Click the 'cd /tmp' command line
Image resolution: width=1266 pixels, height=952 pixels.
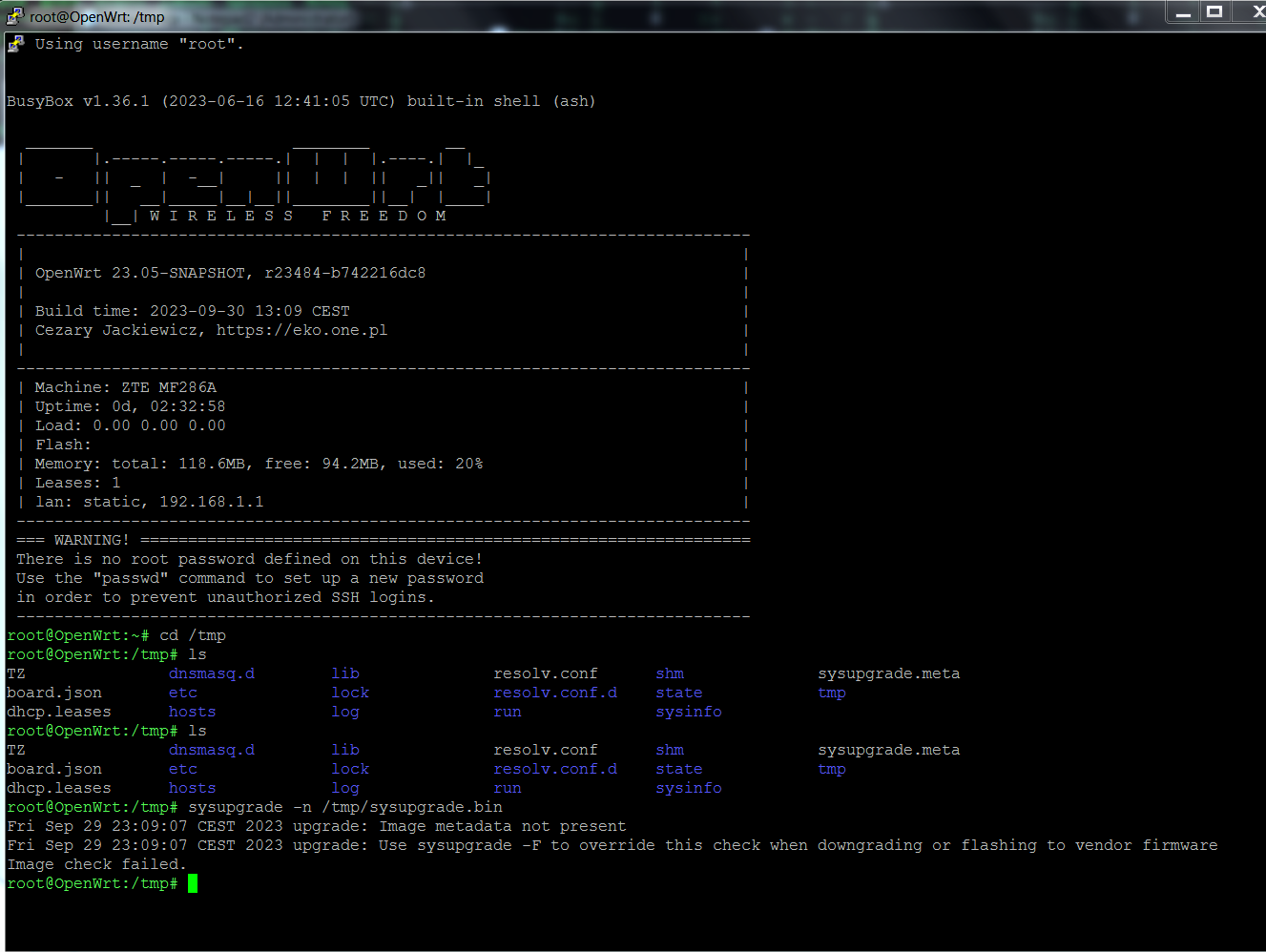[x=115, y=635]
